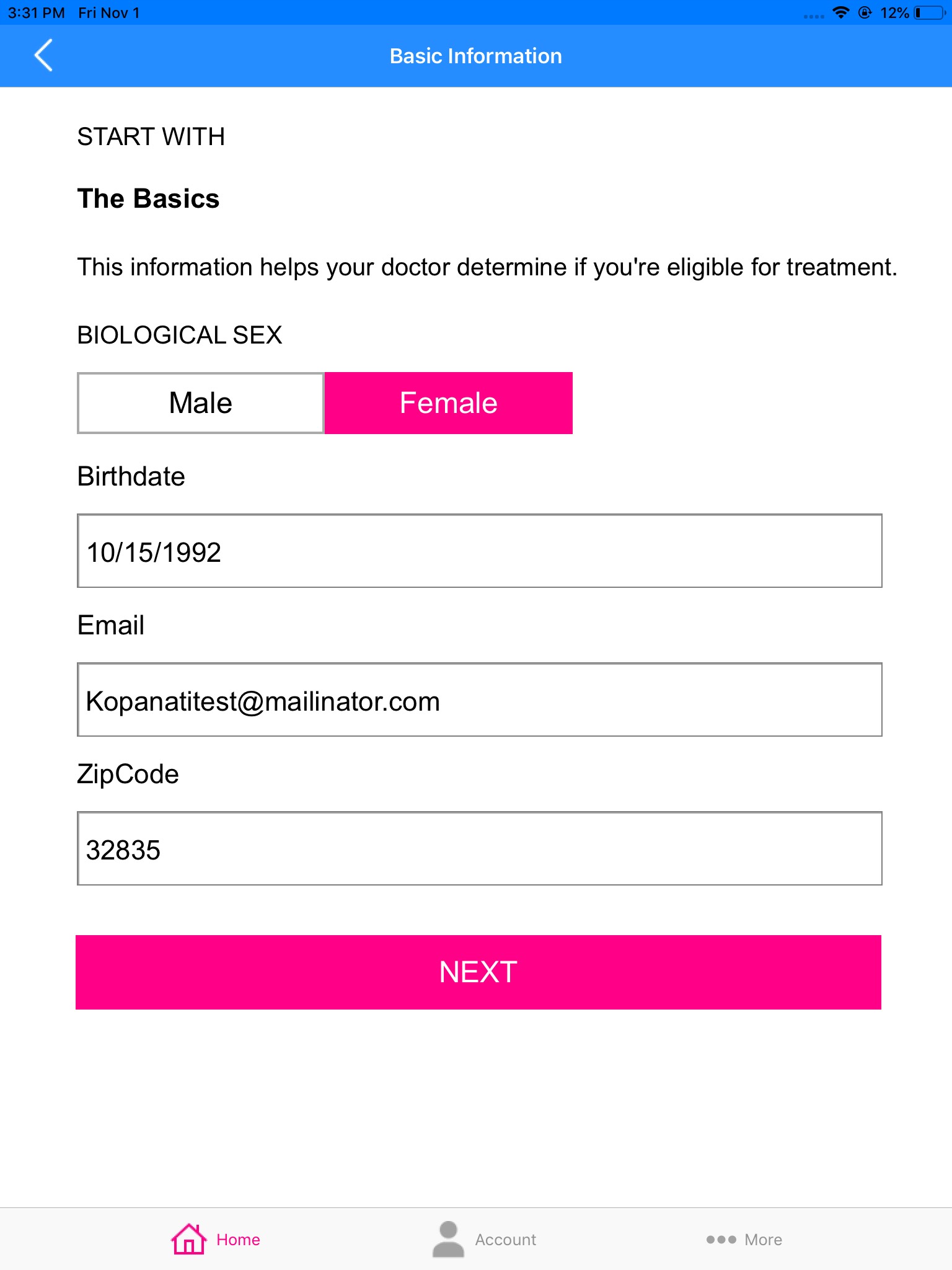
Task: Tap the Basic Information header title
Action: point(475,56)
